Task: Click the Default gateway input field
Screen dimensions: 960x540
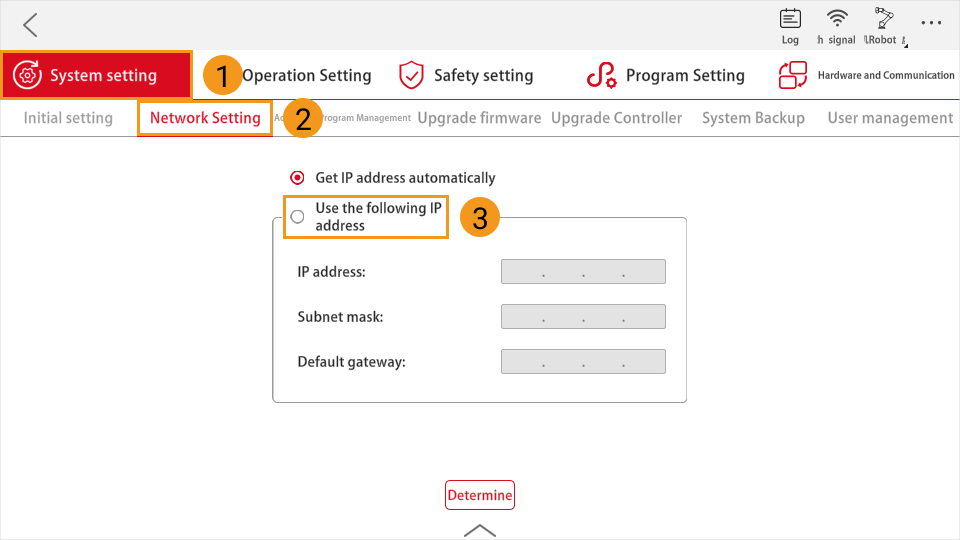Action: (583, 362)
